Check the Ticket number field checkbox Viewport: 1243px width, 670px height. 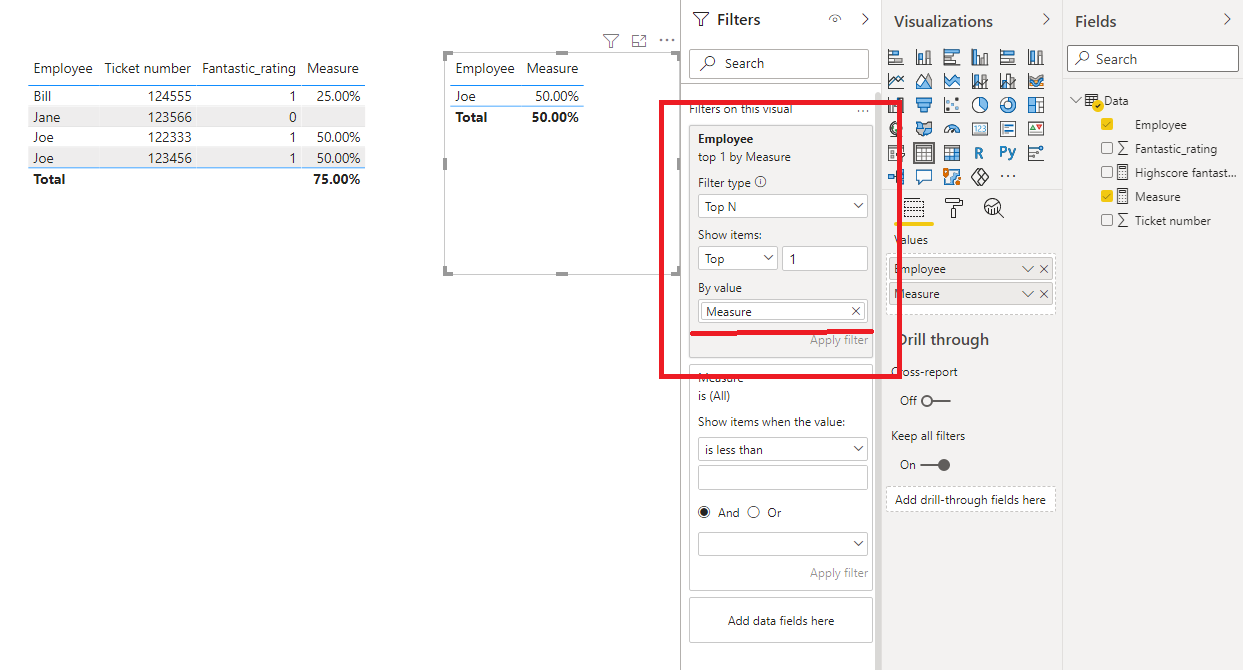(x=1107, y=221)
